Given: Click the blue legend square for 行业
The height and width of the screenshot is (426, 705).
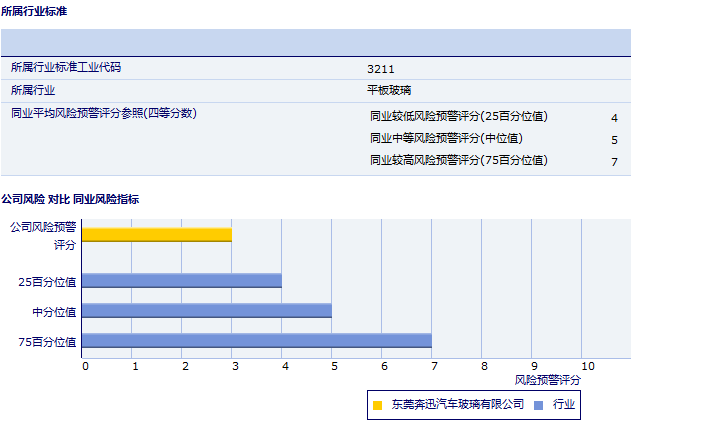Looking at the screenshot, I should [x=538, y=405].
